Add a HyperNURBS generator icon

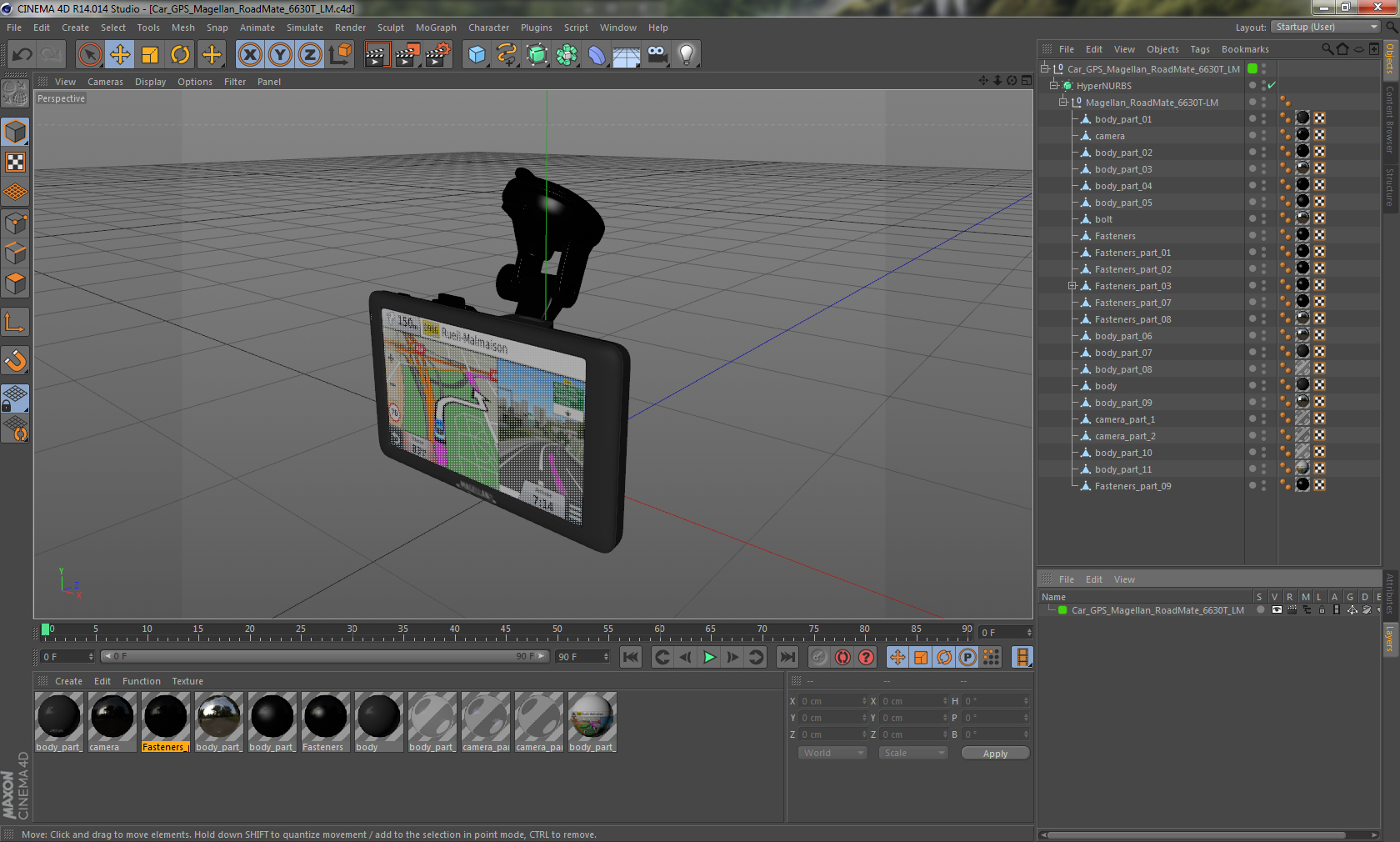pos(537,55)
